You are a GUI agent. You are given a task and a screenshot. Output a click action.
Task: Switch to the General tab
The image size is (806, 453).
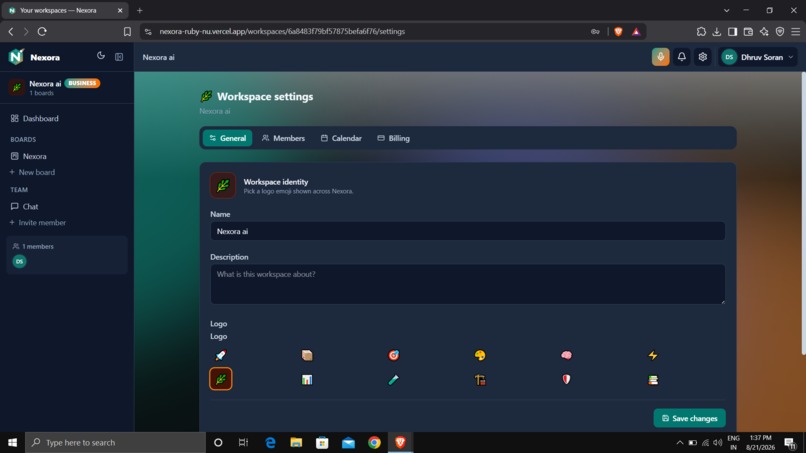pyautogui.click(x=227, y=138)
